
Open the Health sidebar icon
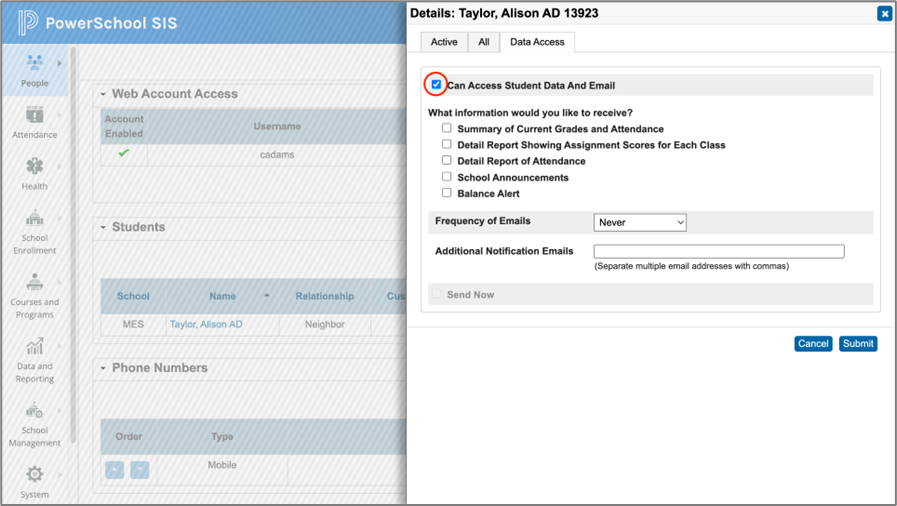click(34, 166)
